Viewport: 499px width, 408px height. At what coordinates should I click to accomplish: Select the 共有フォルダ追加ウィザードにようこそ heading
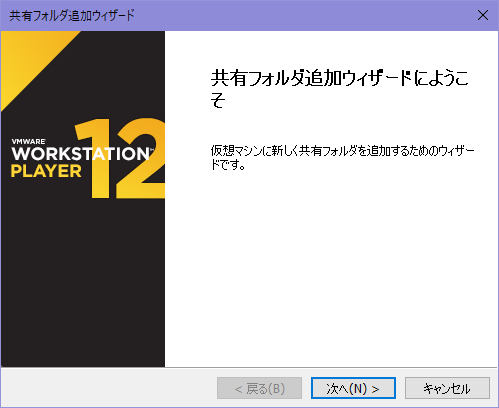tap(339, 89)
